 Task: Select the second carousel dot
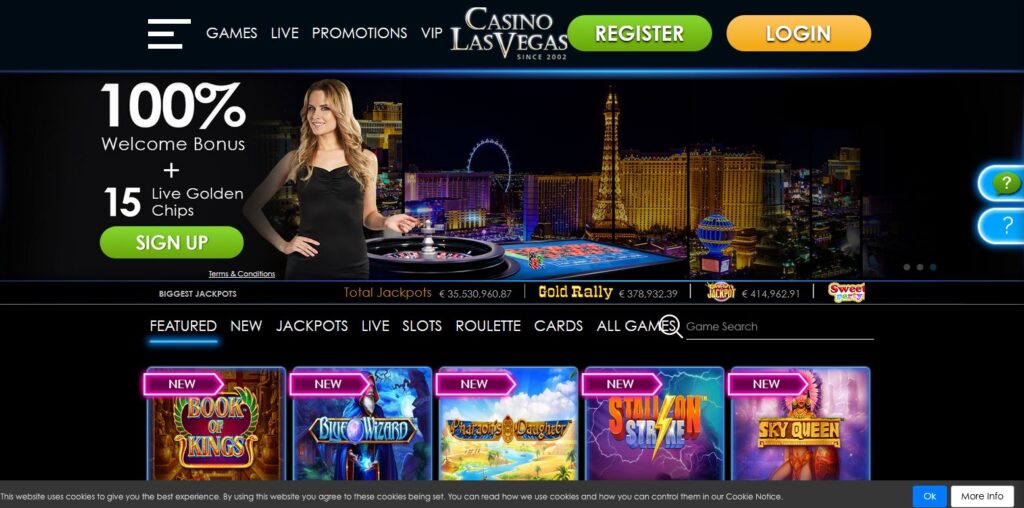(920, 267)
